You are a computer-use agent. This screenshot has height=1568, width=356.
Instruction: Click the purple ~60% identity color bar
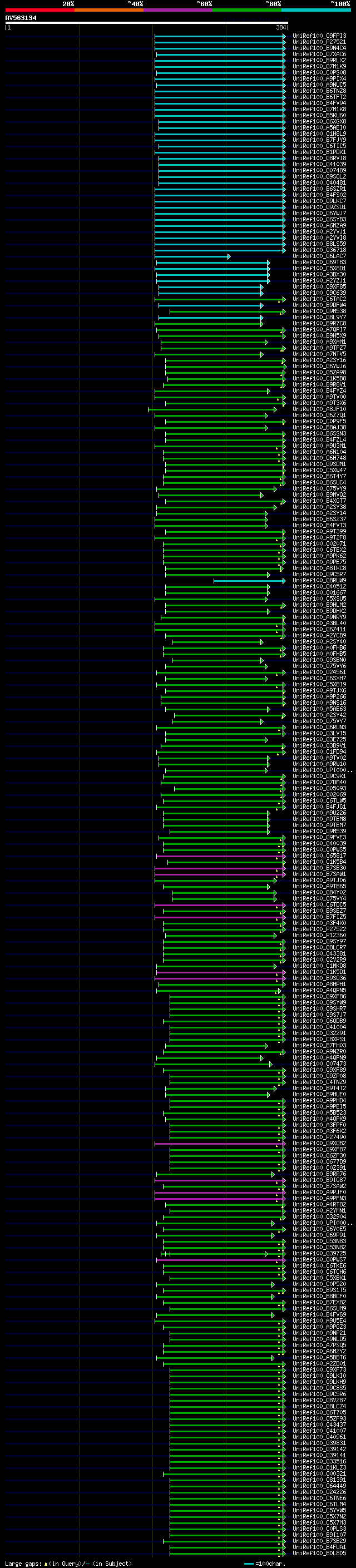pos(179,11)
